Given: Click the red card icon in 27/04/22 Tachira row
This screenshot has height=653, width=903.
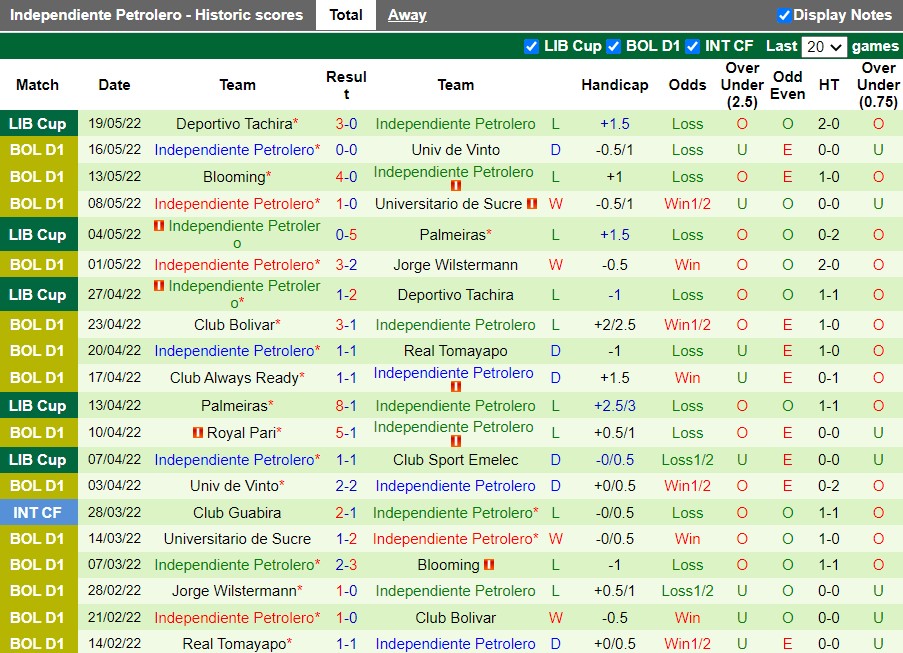Looking at the screenshot, I should point(159,286).
